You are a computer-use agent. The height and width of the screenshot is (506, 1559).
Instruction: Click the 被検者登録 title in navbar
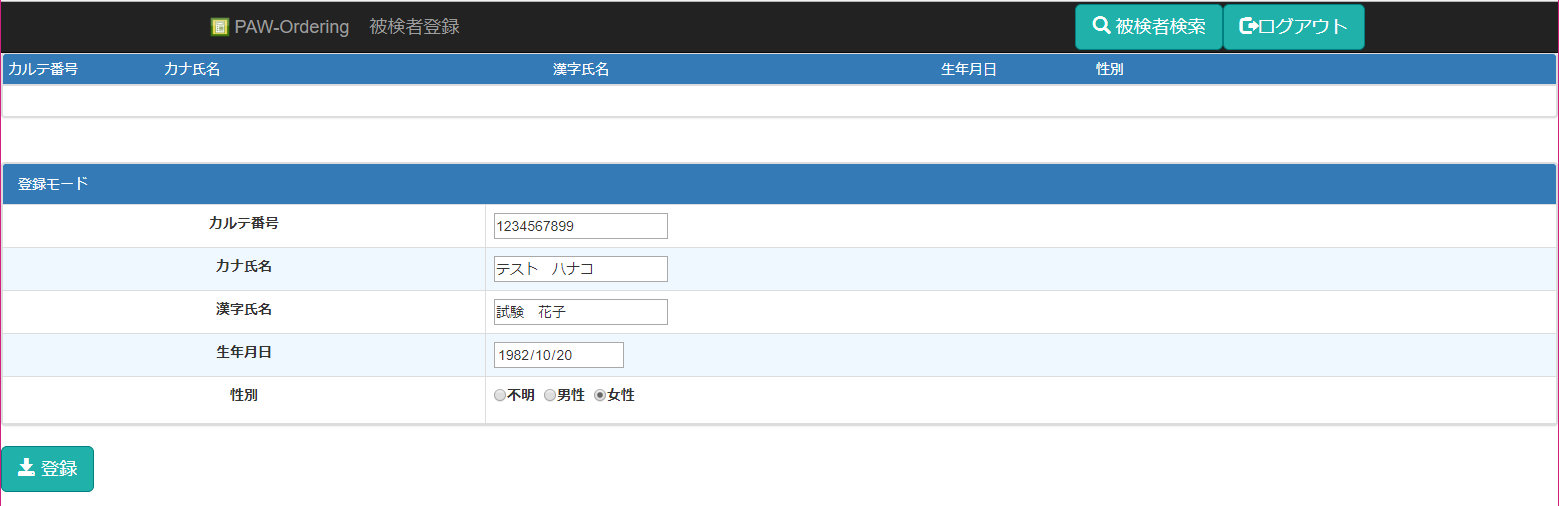(414, 27)
